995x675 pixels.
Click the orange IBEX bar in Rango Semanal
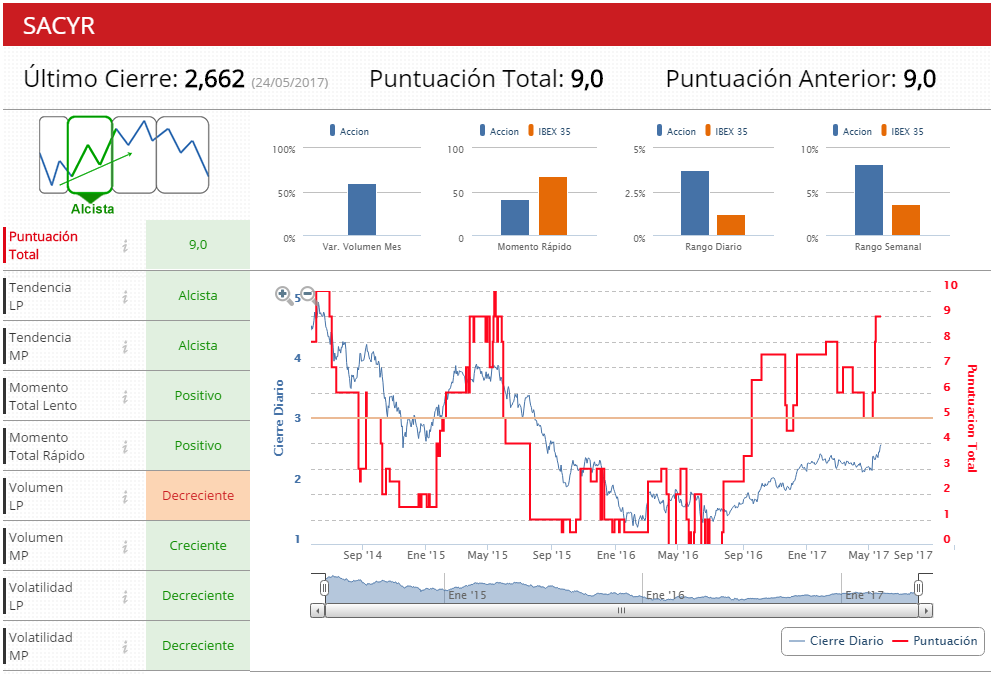[x=906, y=220]
